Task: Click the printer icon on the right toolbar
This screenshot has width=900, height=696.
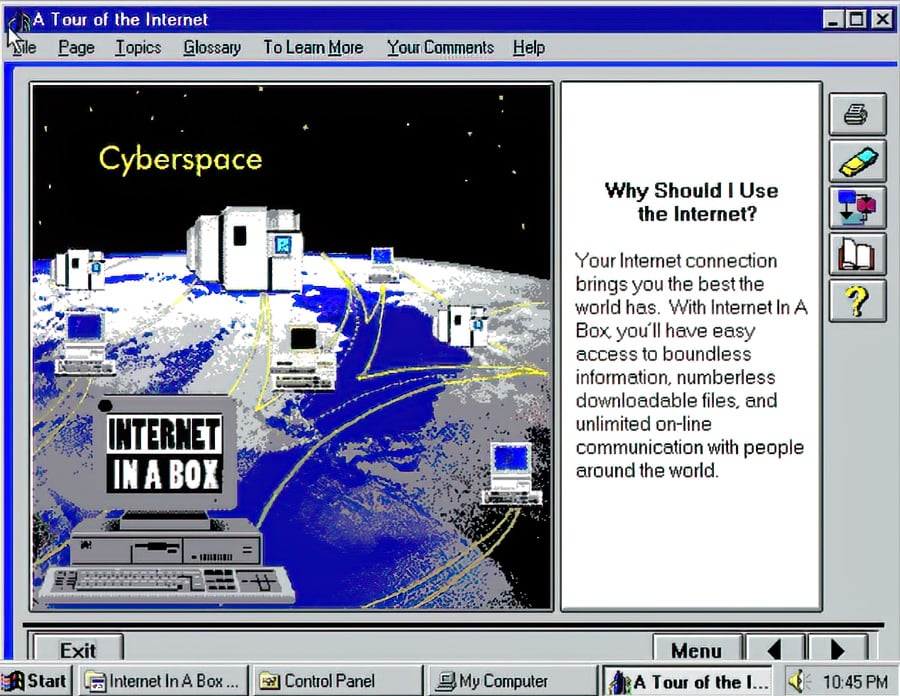Action: 857,113
